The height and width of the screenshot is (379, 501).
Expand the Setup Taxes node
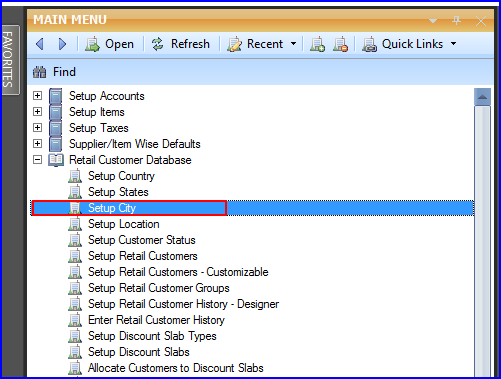pos(38,128)
